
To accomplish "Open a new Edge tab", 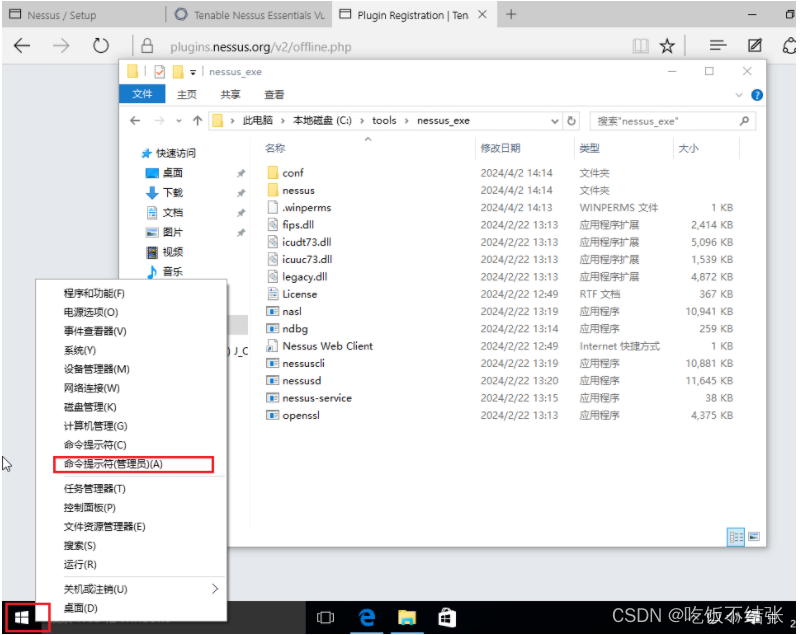I will click(511, 14).
